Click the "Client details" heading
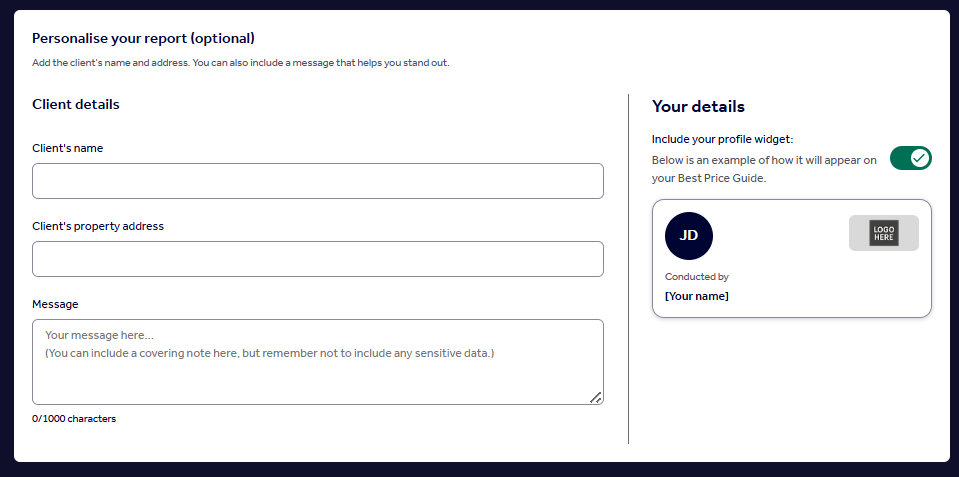The height and width of the screenshot is (477, 959). coord(76,104)
